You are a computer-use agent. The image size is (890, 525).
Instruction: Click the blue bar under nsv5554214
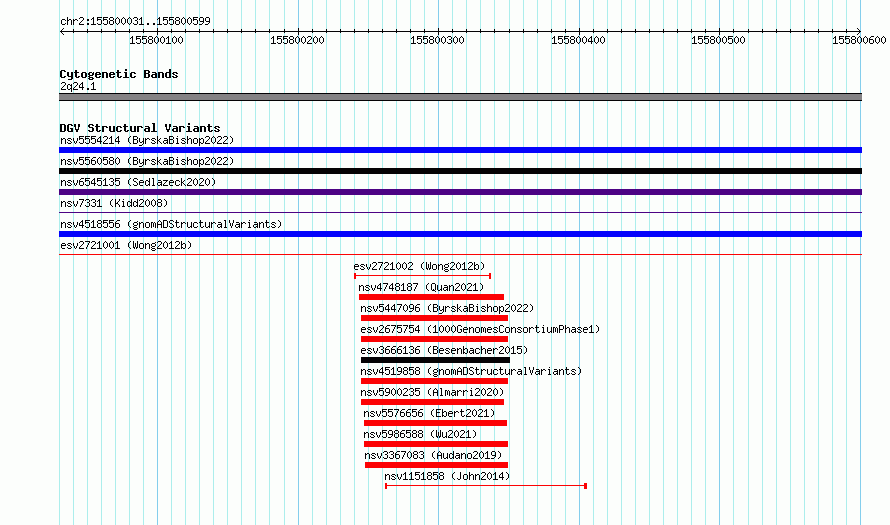[460, 150]
